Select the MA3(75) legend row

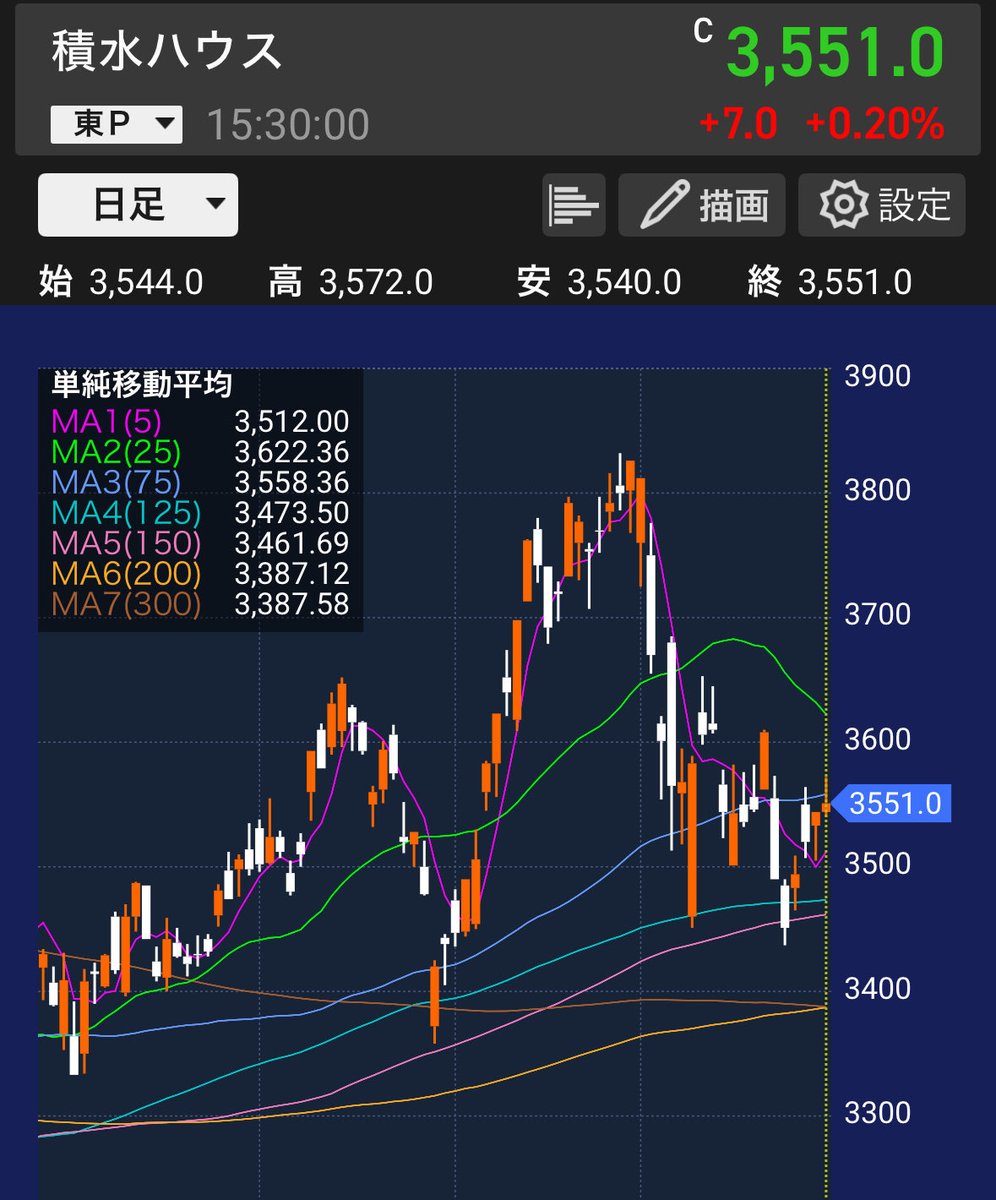point(199,483)
